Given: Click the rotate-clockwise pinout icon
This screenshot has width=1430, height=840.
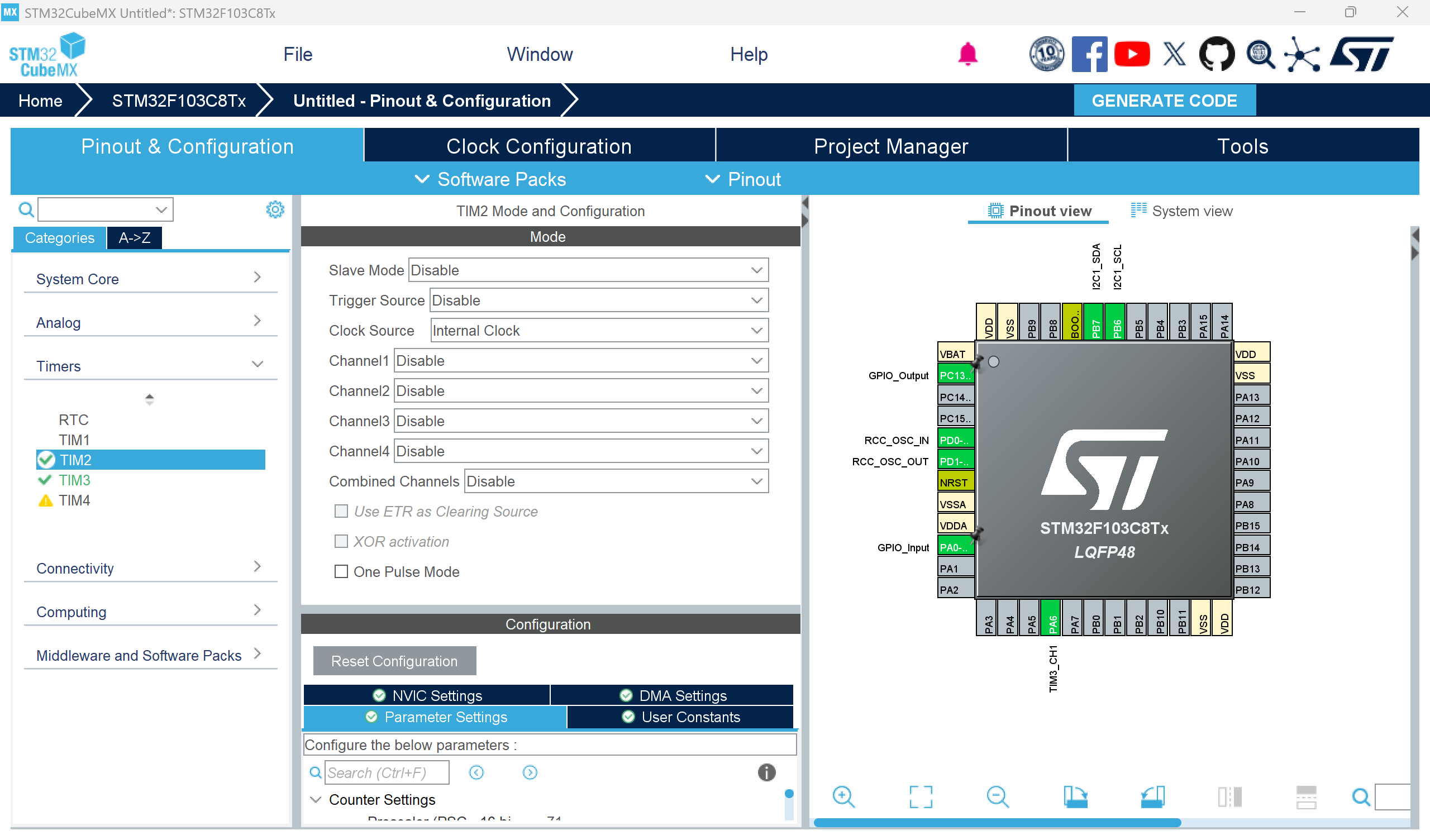Looking at the screenshot, I should coord(1075,797).
